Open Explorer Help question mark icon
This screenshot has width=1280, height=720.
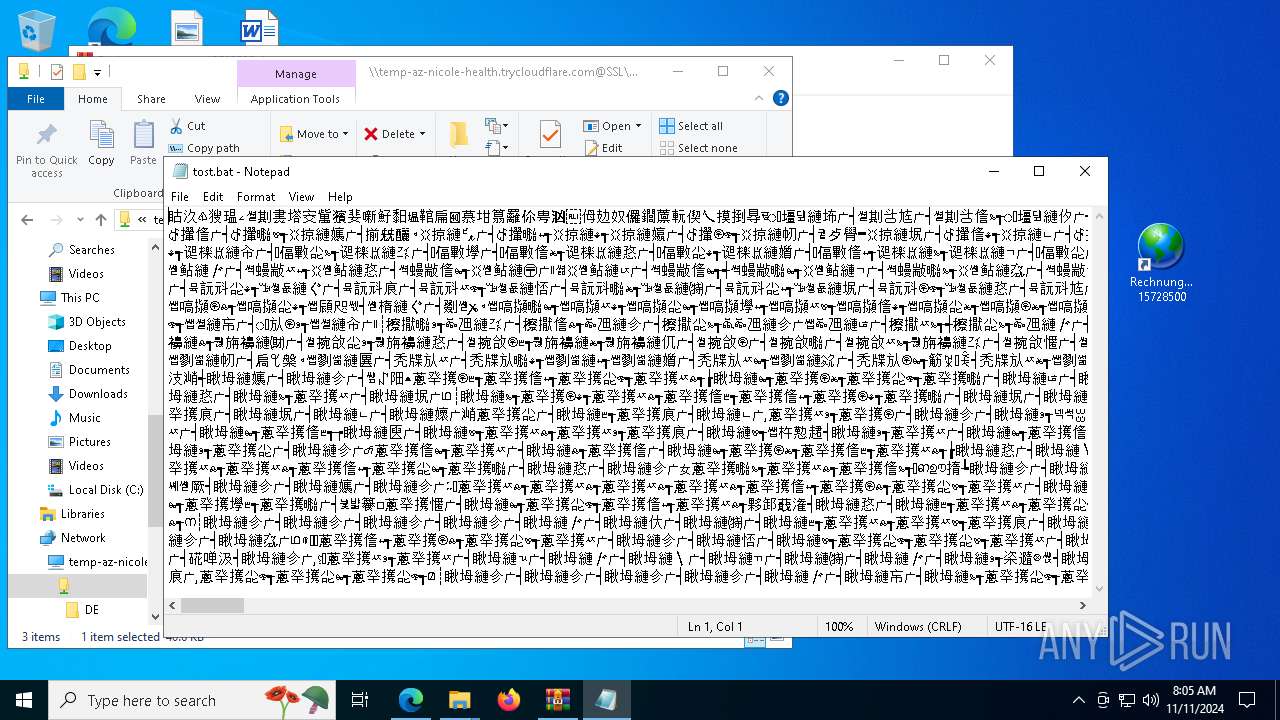pos(781,98)
